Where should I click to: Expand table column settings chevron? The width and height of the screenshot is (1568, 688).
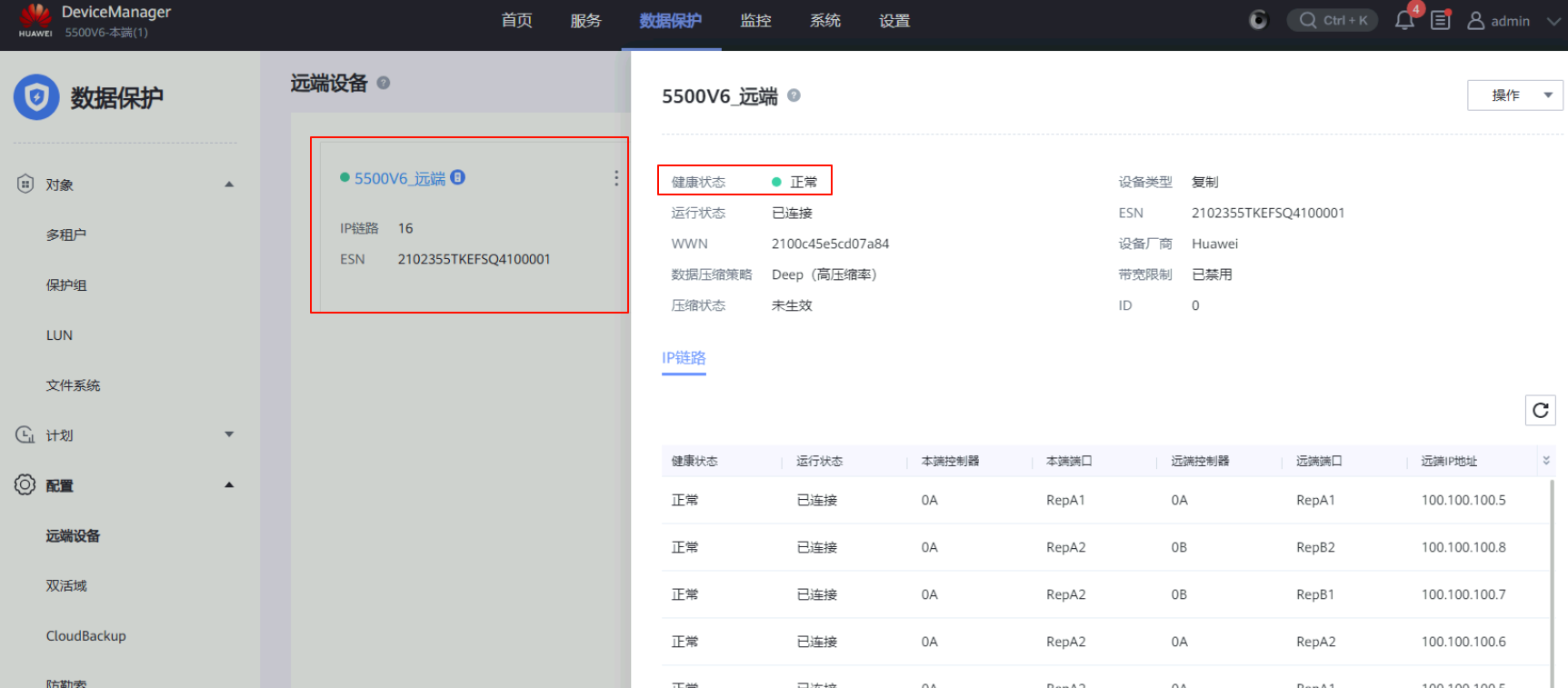1545,461
